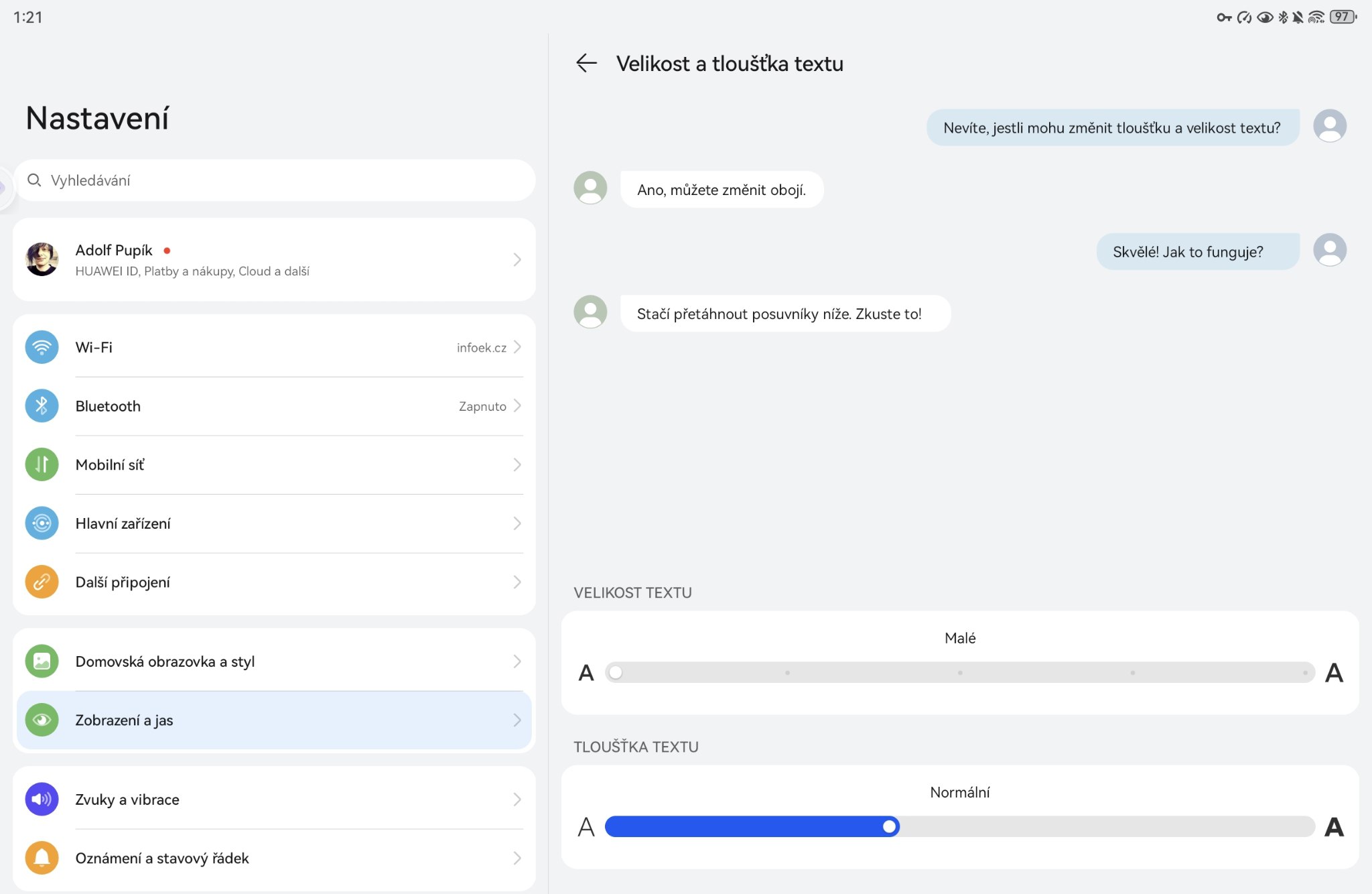Click the green Mobilní síť icon
This screenshot has height=894, width=1372.
point(42,464)
